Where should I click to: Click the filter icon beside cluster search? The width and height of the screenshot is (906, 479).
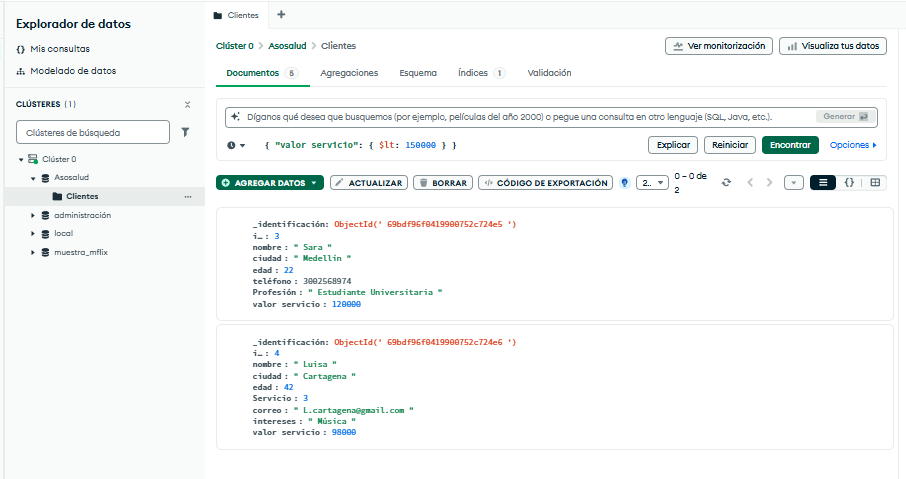(185, 132)
